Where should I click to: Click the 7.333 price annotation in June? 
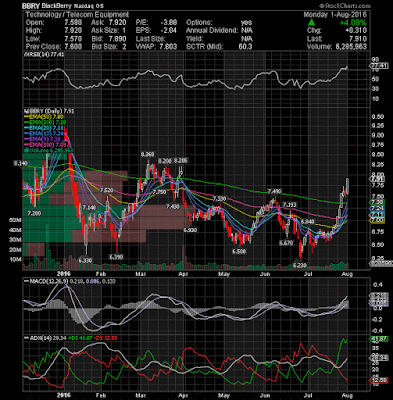click(x=289, y=204)
